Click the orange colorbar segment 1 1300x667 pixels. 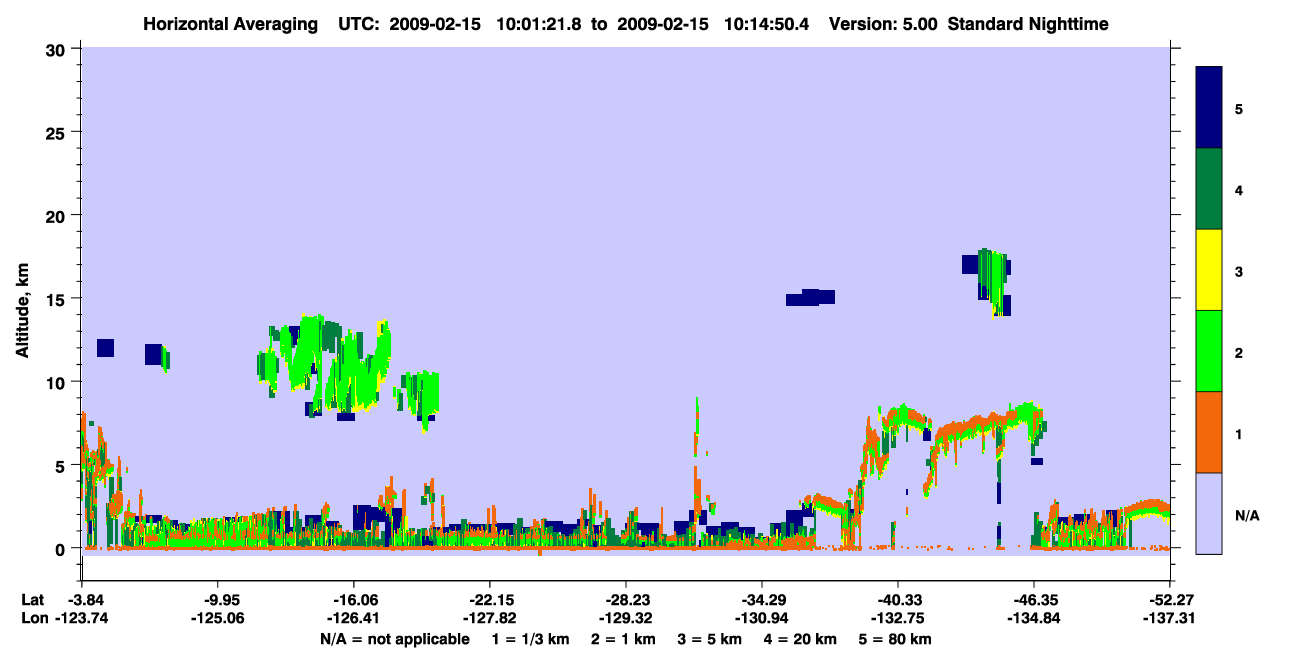(1209, 432)
